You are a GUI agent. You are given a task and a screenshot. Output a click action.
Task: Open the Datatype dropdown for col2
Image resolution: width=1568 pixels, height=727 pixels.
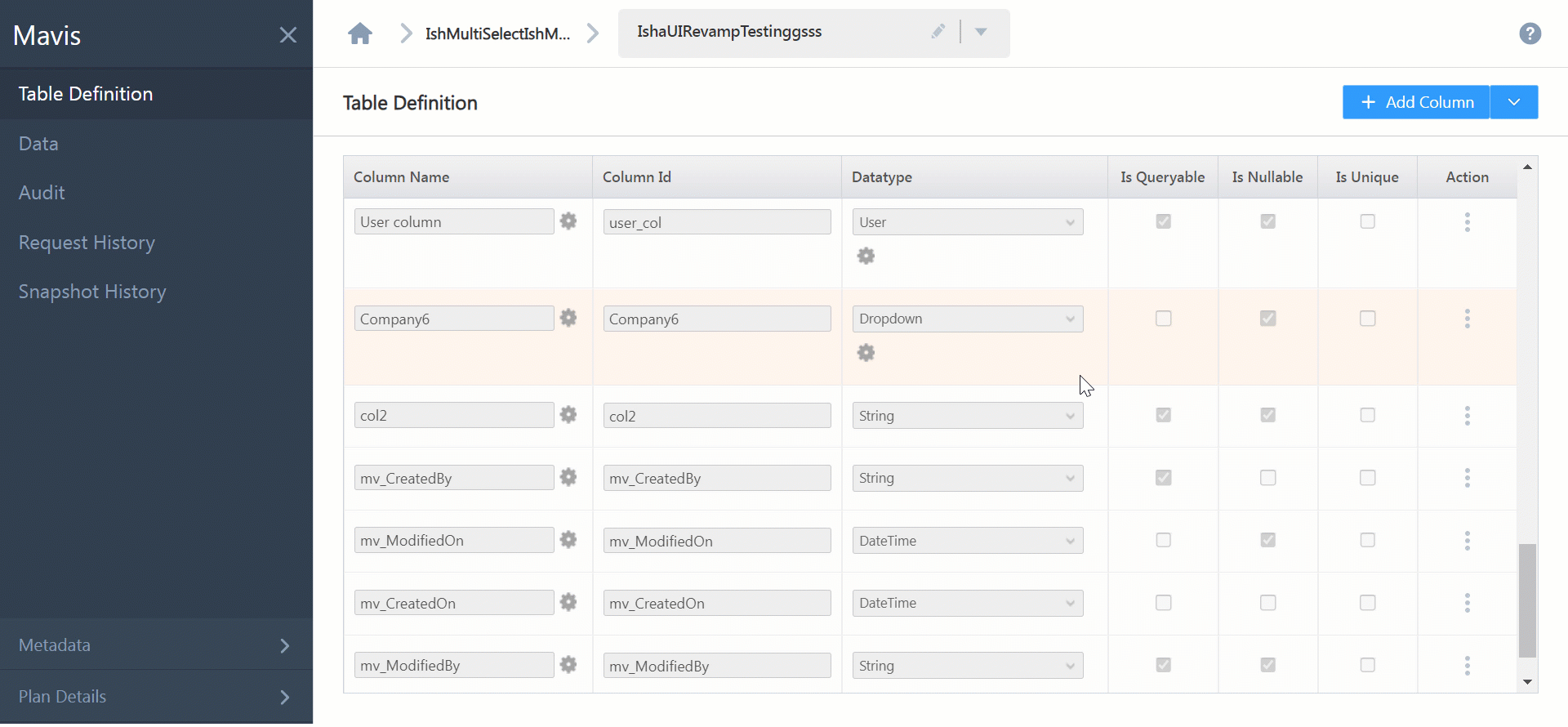point(967,416)
